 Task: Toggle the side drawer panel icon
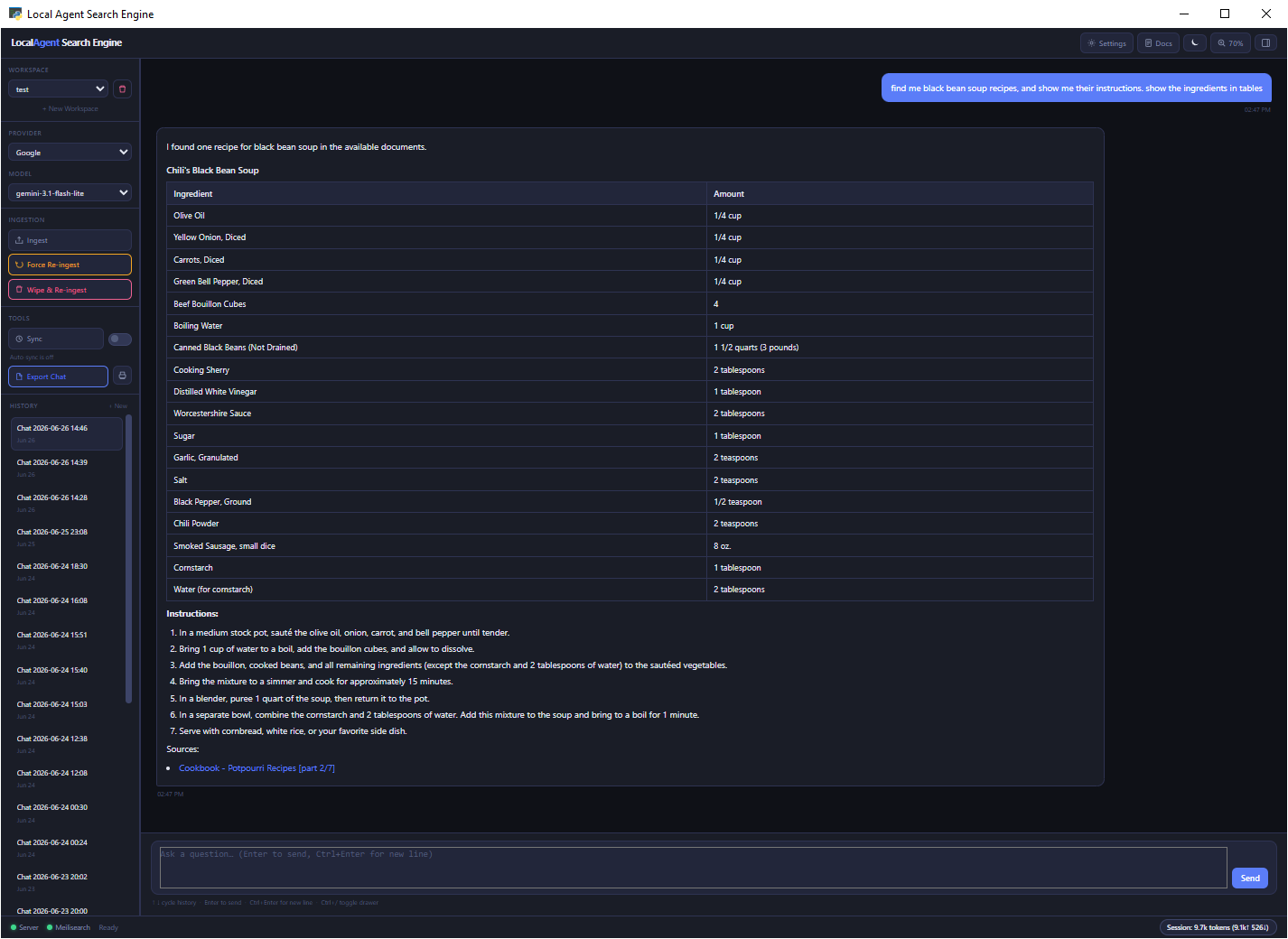1266,42
